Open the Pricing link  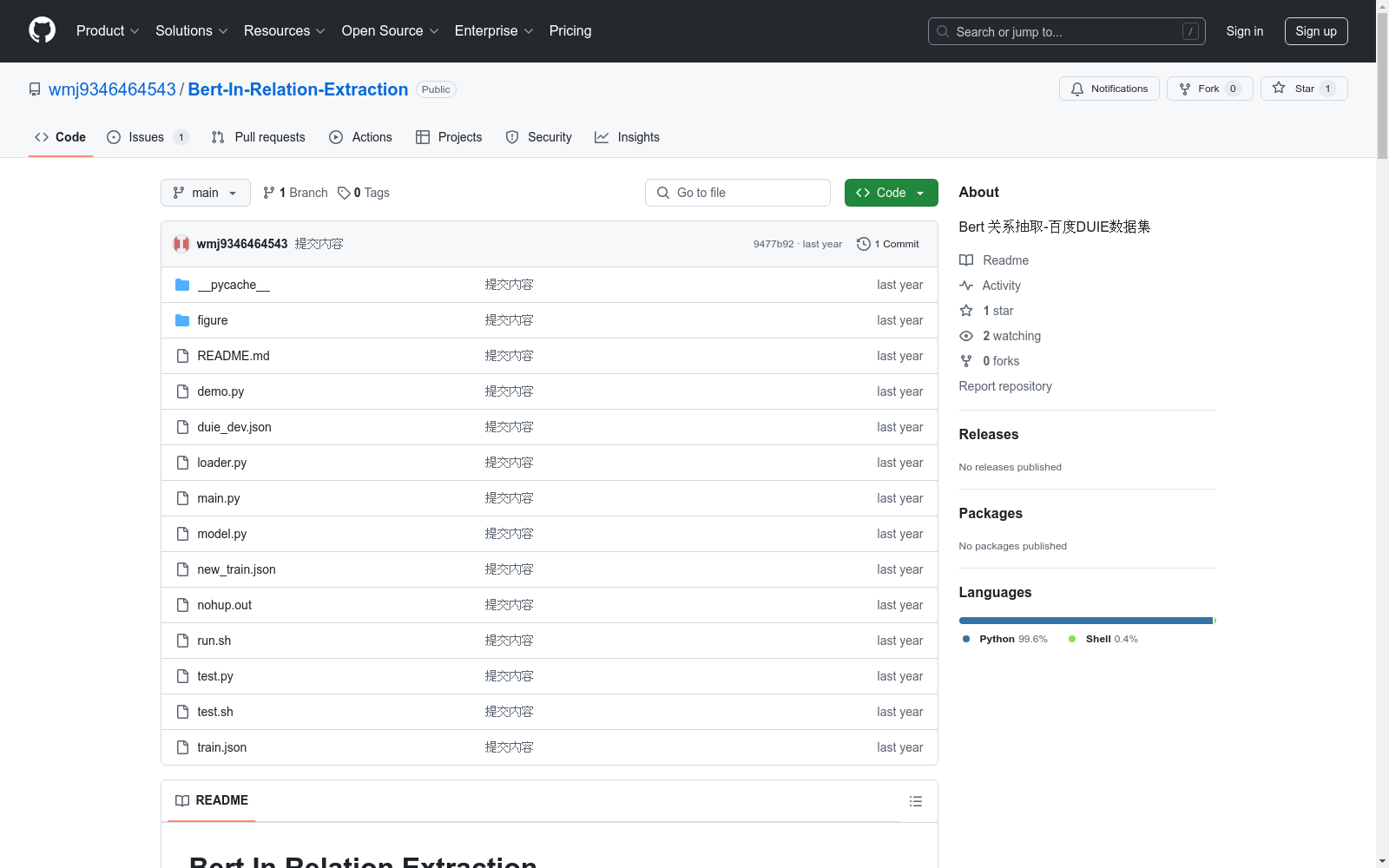[x=570, y=30]
